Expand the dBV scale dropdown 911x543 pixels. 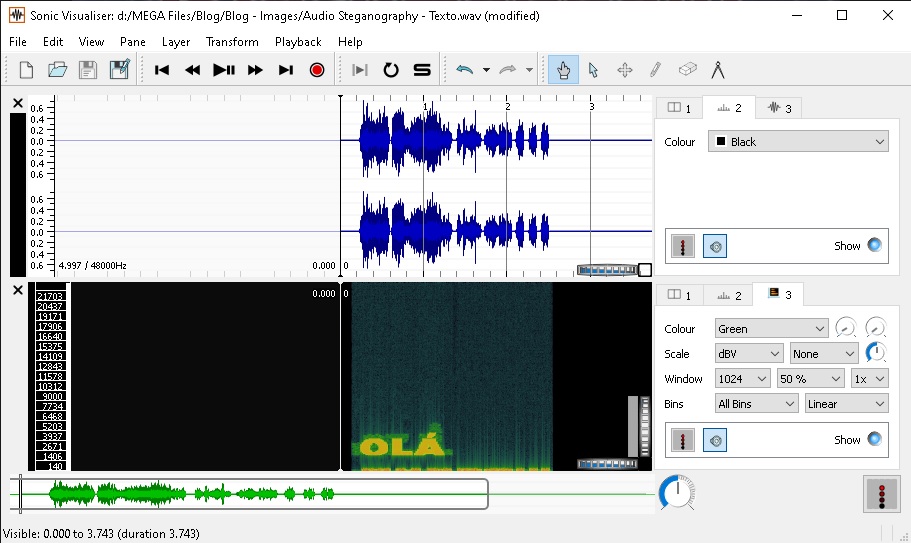pos(749,354)
